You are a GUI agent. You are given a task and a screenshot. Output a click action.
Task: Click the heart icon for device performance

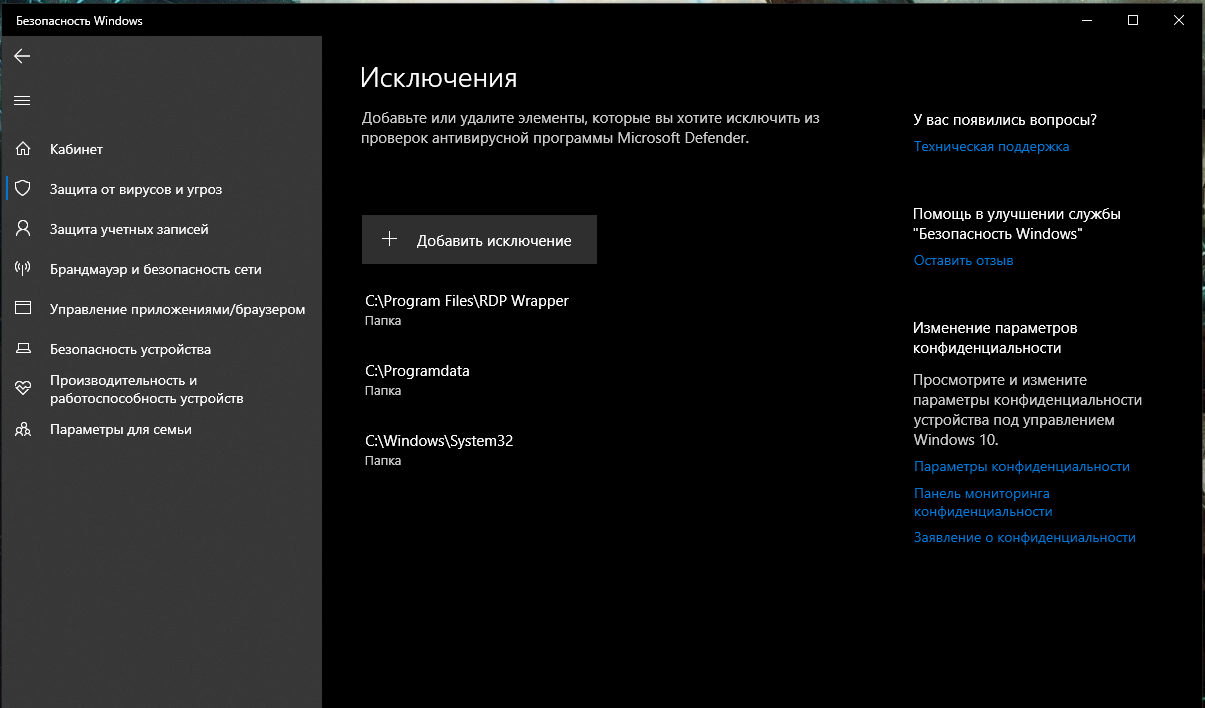coord(22,389)
